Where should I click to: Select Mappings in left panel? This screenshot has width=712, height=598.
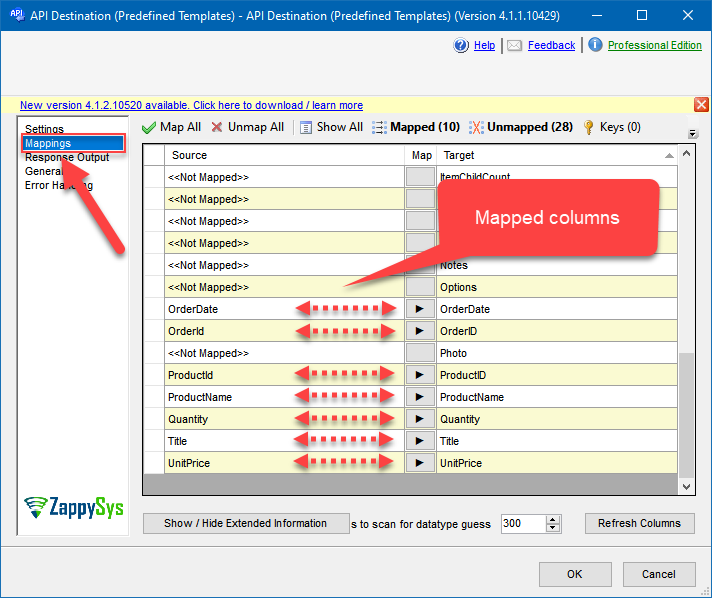click(x=73, y=143)
